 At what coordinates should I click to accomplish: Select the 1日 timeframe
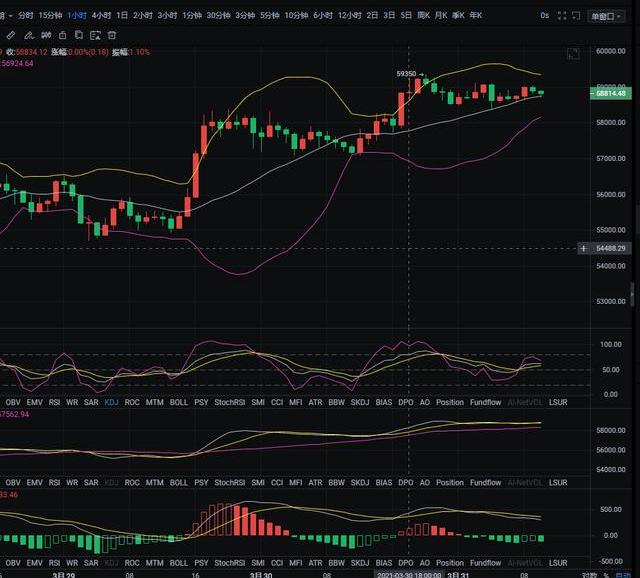tap(122, 16)
